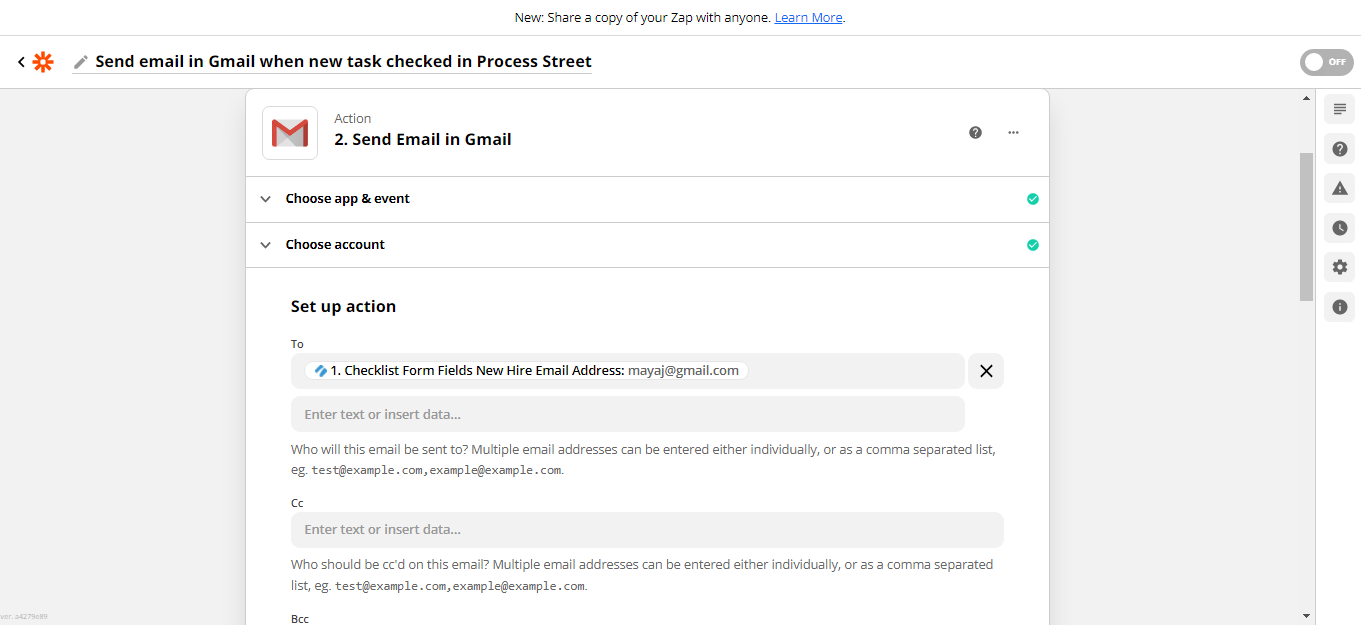
Task: Follow the Learn More link
Action: click(808, 18)
